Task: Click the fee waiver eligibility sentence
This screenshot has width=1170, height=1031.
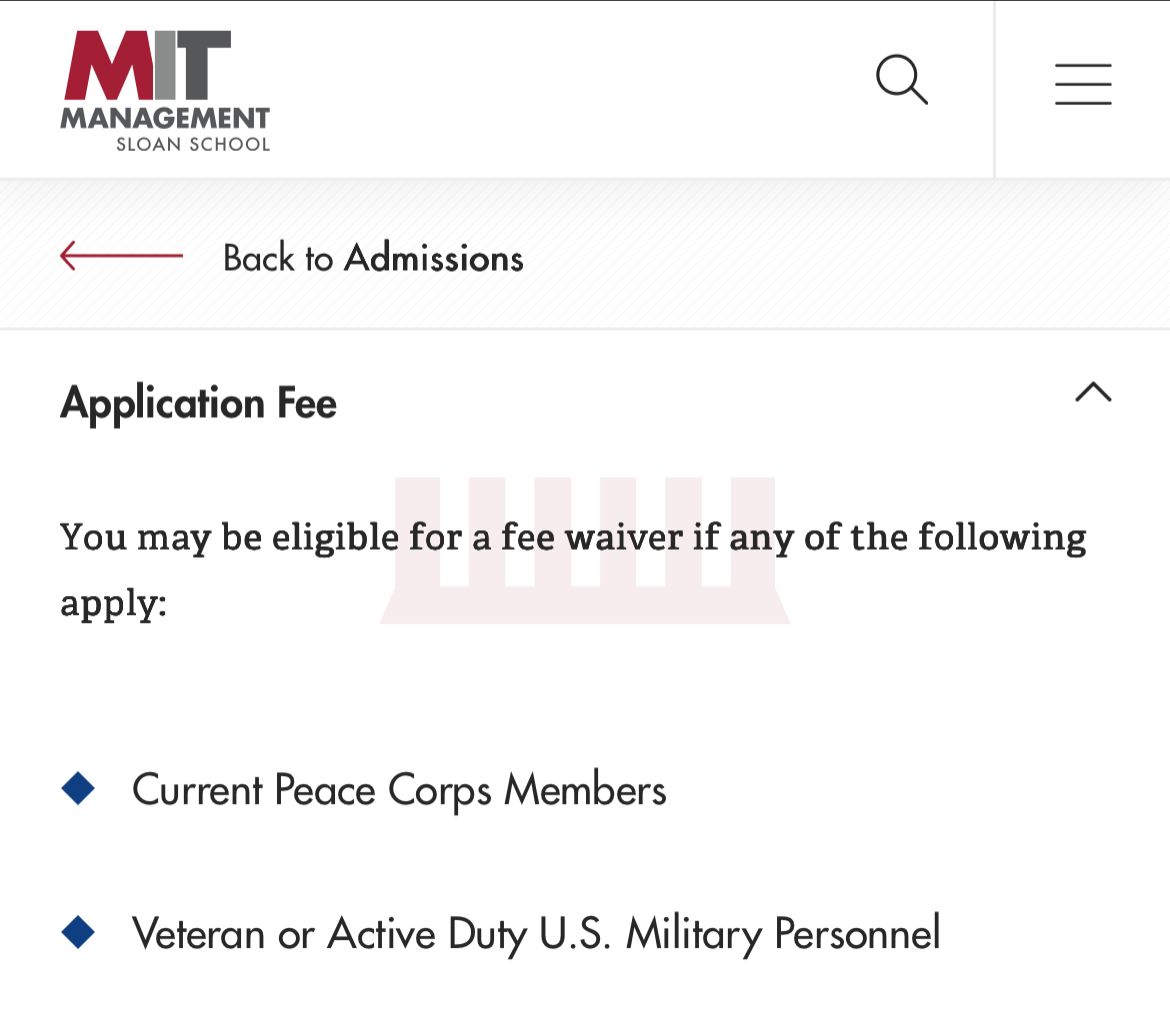Action: tap(573, 538)
